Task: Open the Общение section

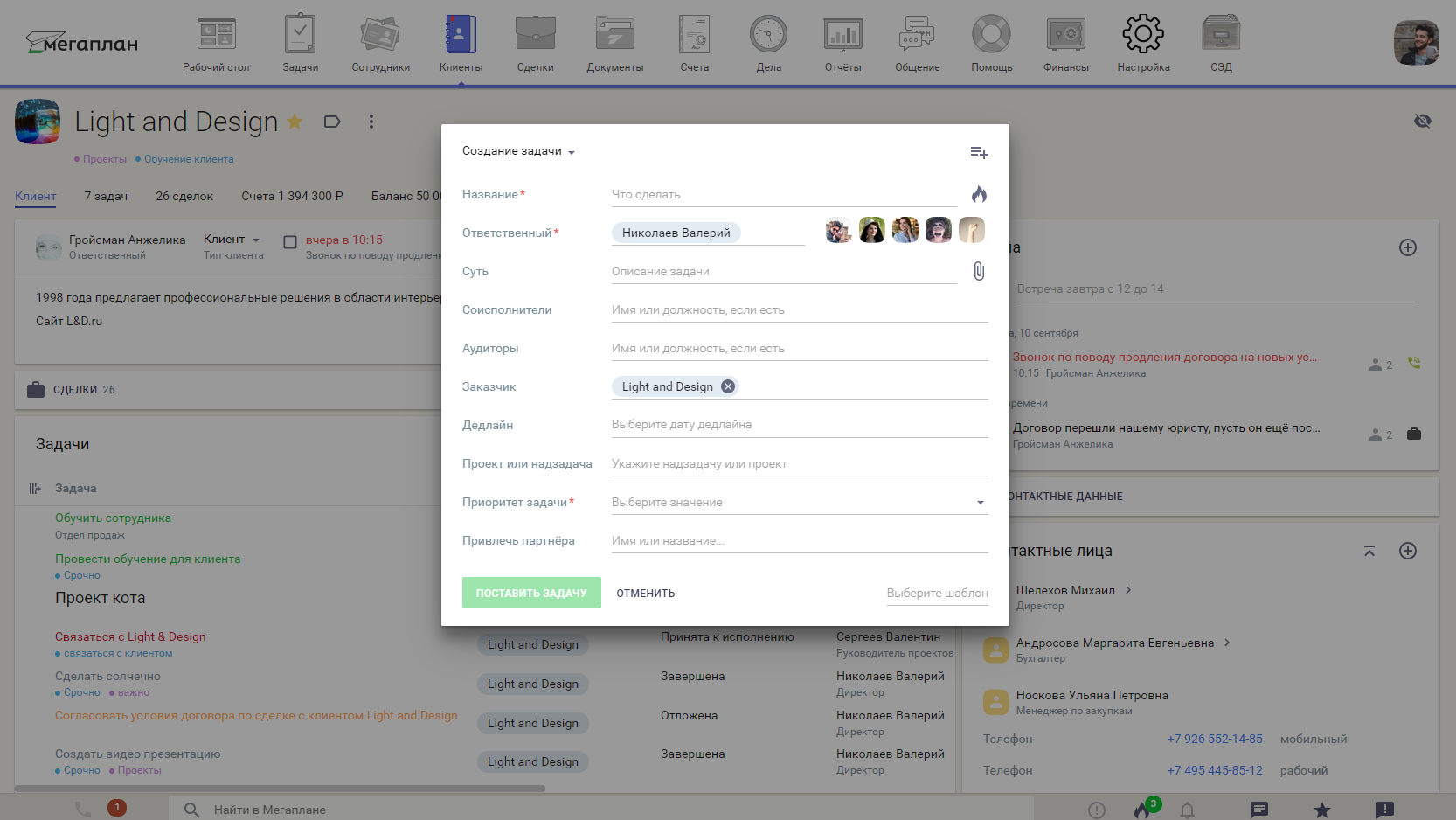Action: point(918,44)
